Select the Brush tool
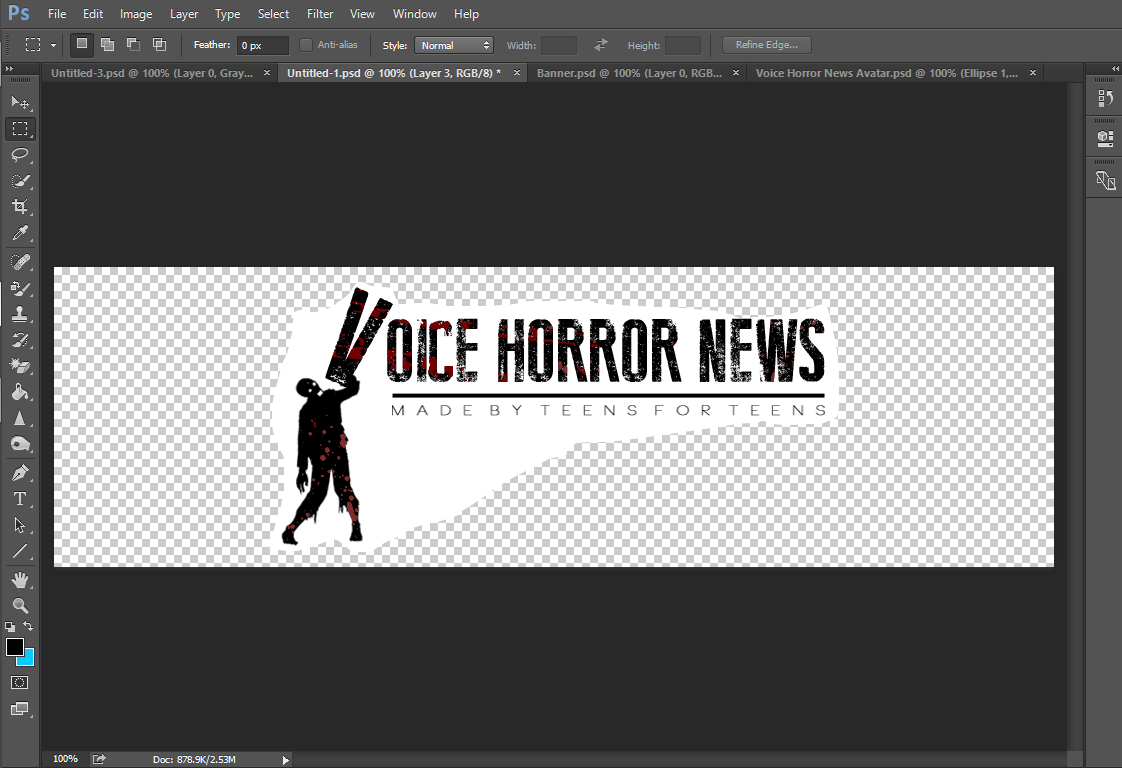 click(x=20, y=288)
